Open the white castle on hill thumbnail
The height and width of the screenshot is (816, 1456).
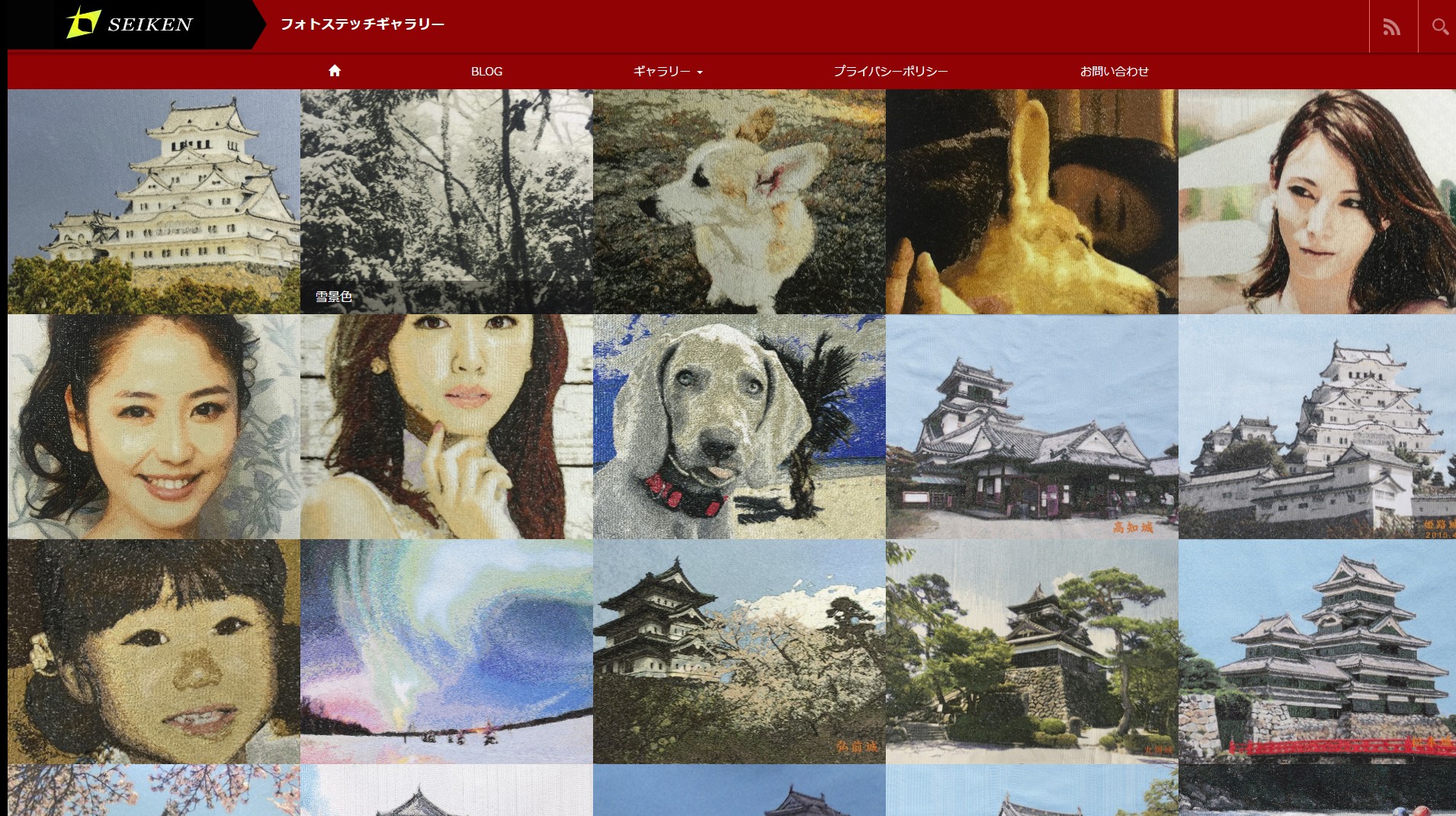[x=154, y=201]
